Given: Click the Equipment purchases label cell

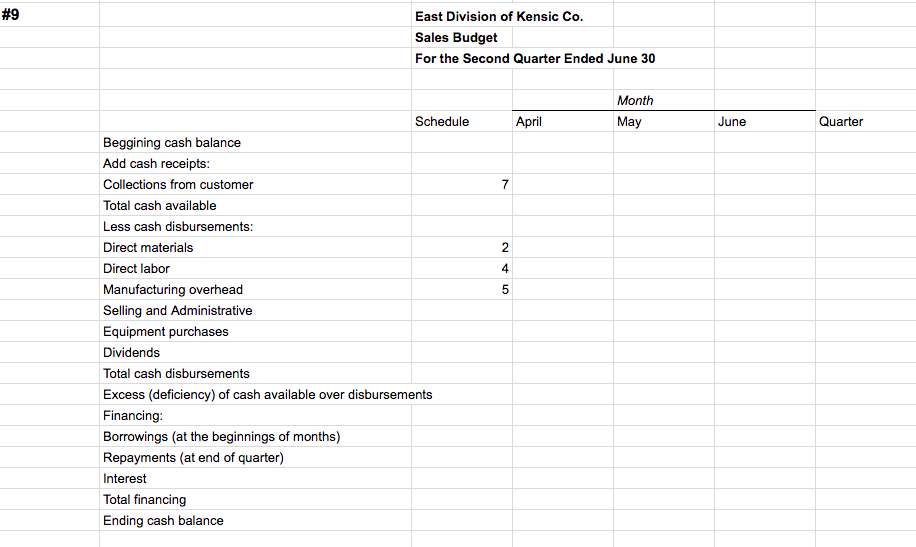Looking at the screenshot, I should 166,332.
